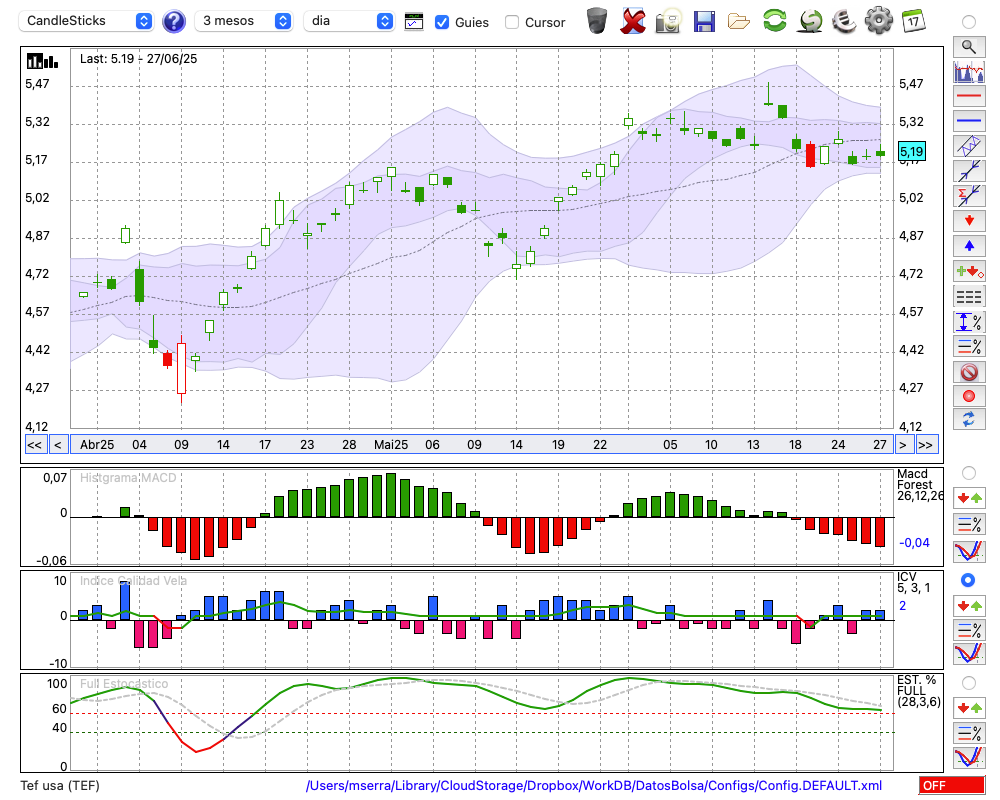Open the CandleSticks chart type dropdown
The height and width of the screenshot is (800, 1000).
click(85, 21)
